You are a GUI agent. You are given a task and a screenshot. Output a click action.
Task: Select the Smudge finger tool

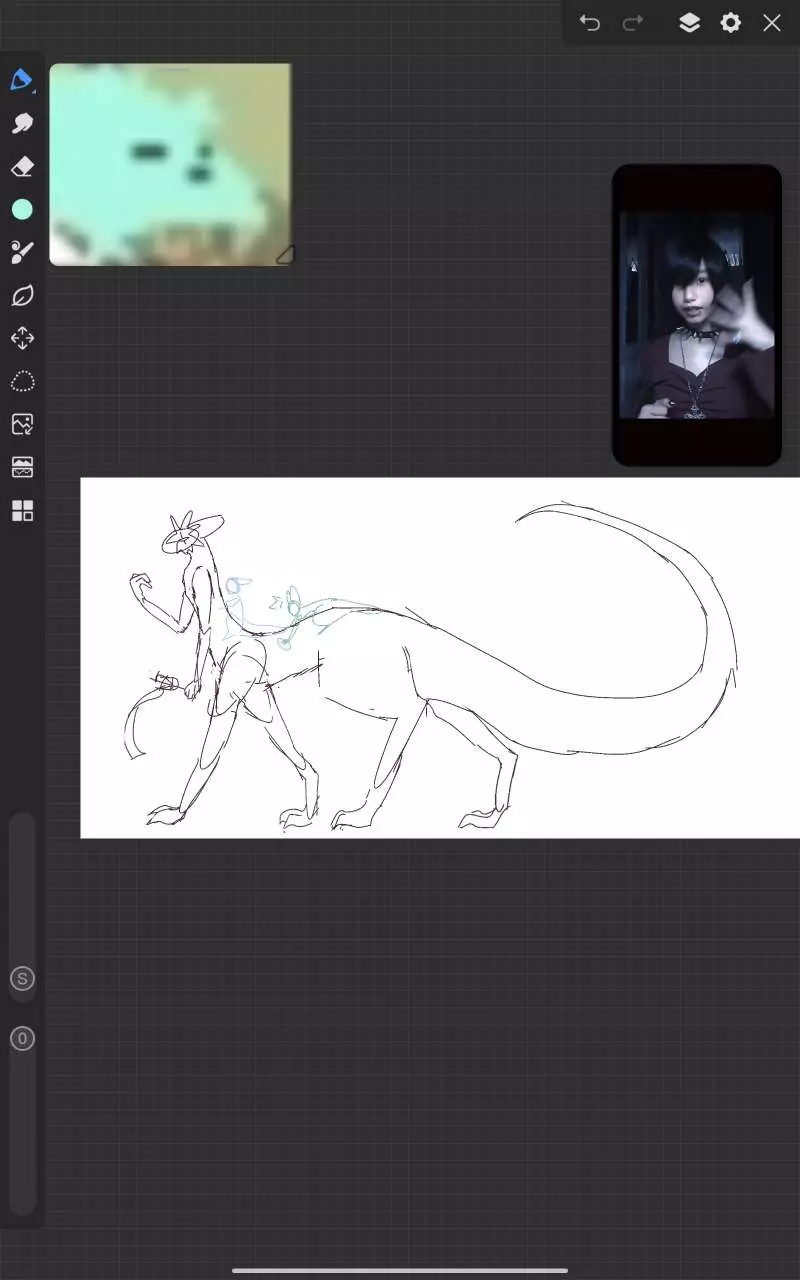click(x=22, y=123)
